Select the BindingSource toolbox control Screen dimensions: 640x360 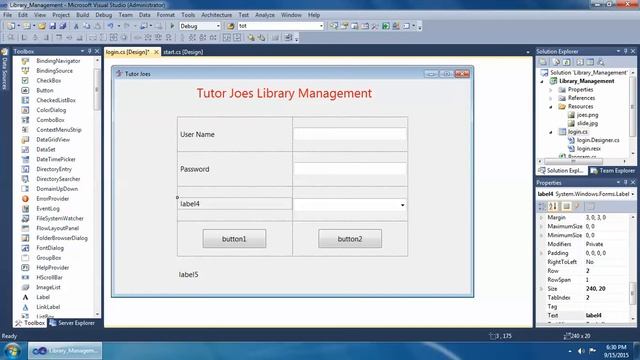[54, 71]
